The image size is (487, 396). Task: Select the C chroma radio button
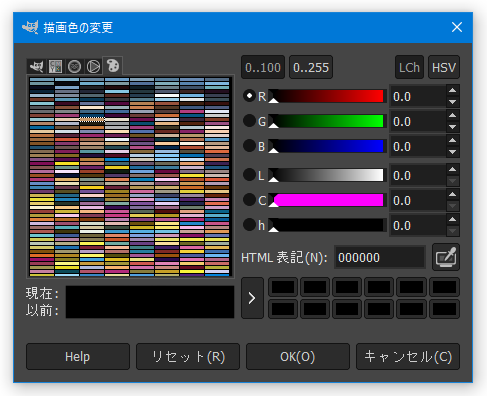point(249,200)
